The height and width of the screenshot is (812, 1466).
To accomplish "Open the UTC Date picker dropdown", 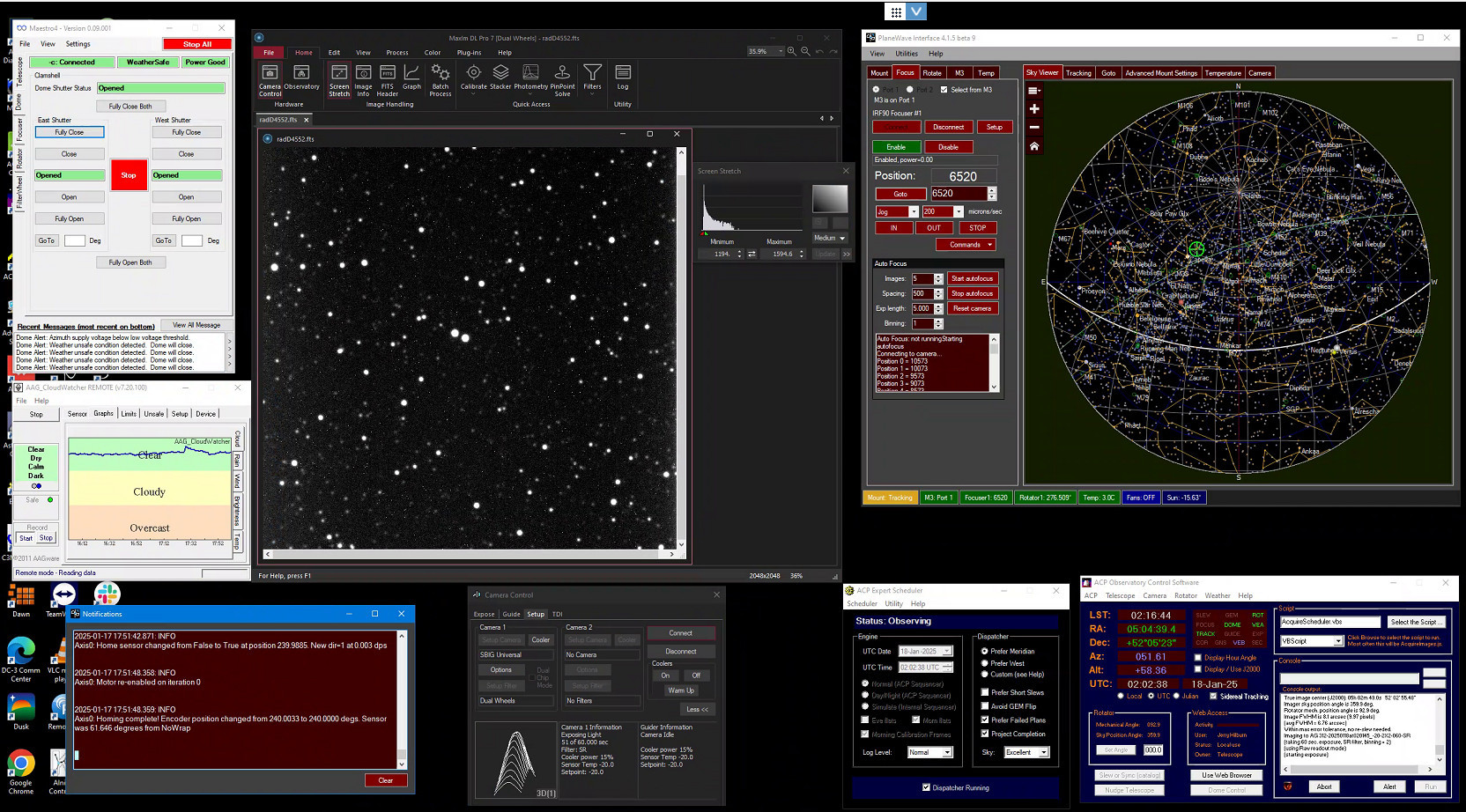I will click(947, 651).
